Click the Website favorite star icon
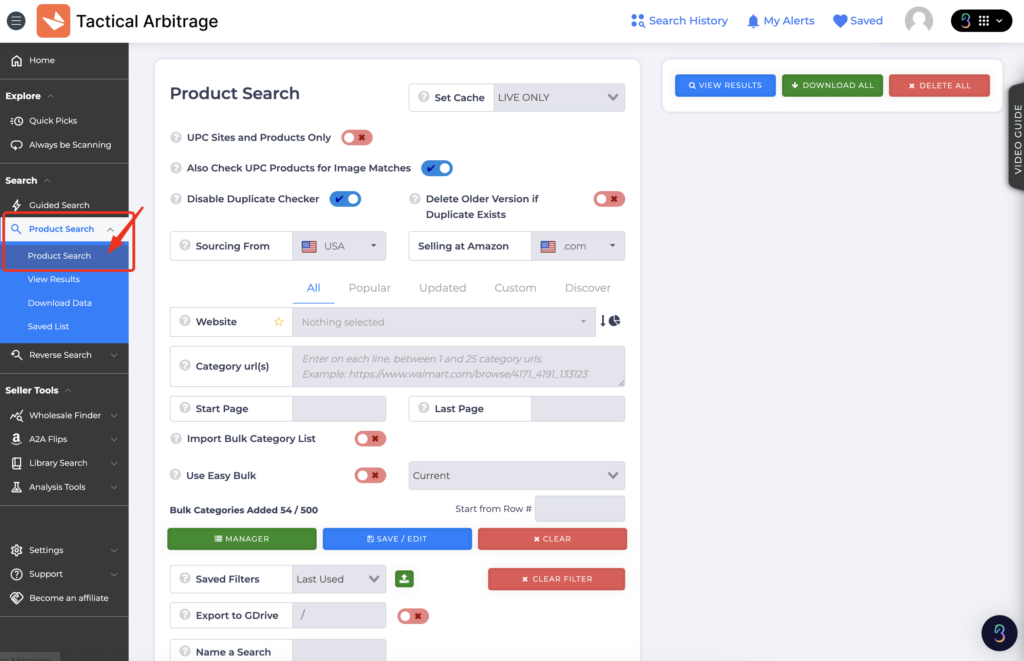1024x661 pixels. coord(279,321)
